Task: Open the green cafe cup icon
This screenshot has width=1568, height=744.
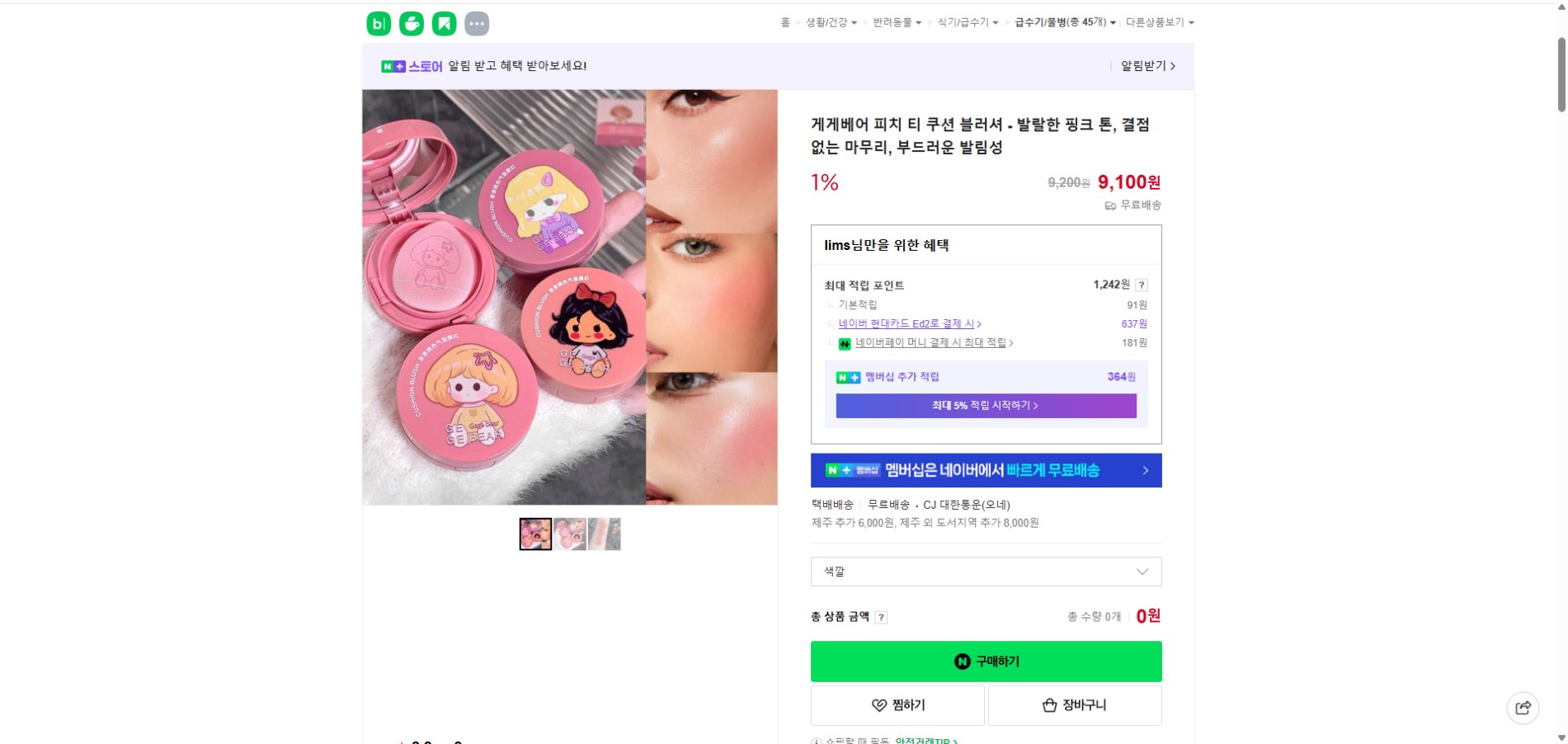Action: pos(411,24)
